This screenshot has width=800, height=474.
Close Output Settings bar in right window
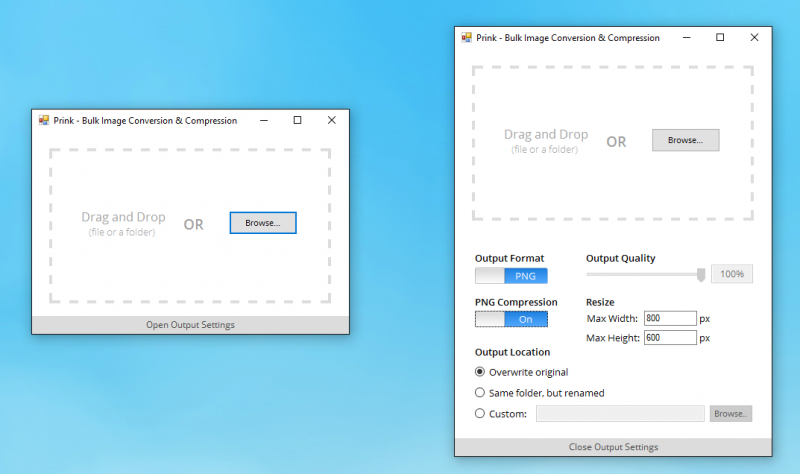(613, 447)
